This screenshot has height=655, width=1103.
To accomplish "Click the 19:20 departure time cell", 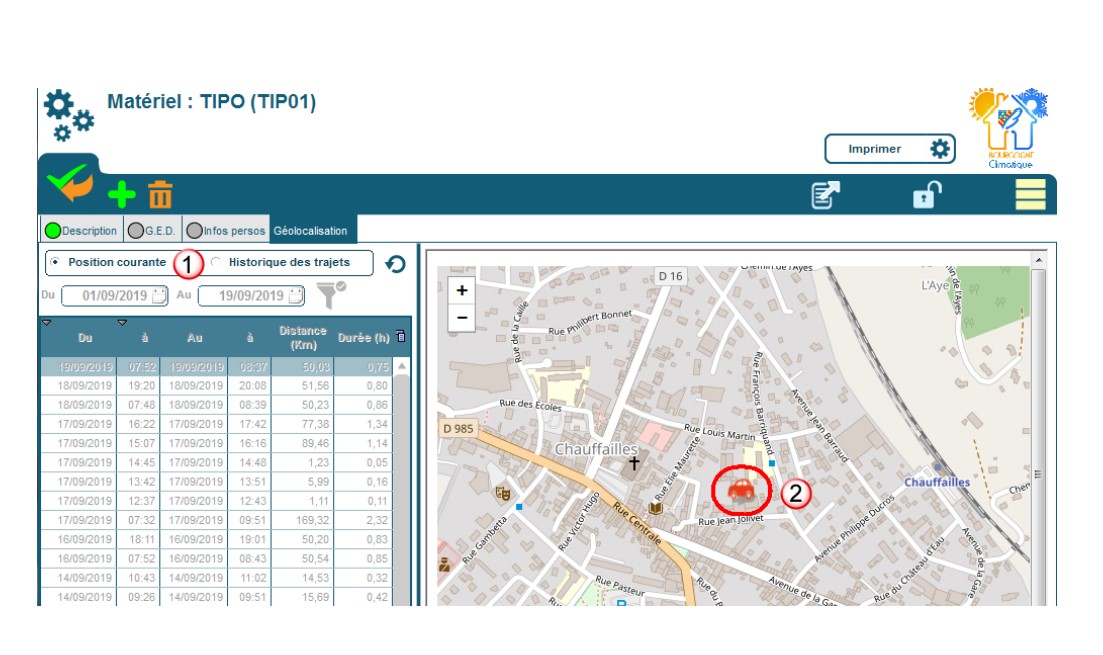I will click(141, 386).
